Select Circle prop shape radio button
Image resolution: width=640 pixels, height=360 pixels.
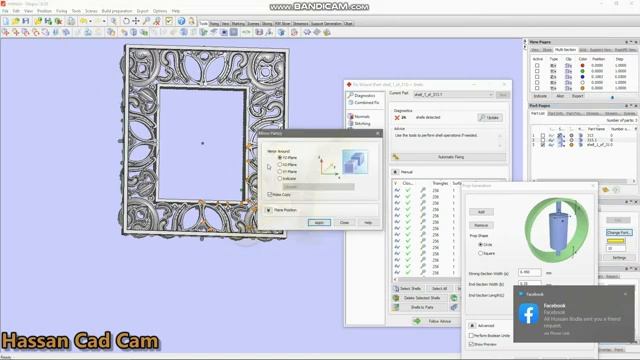(480, 244)
